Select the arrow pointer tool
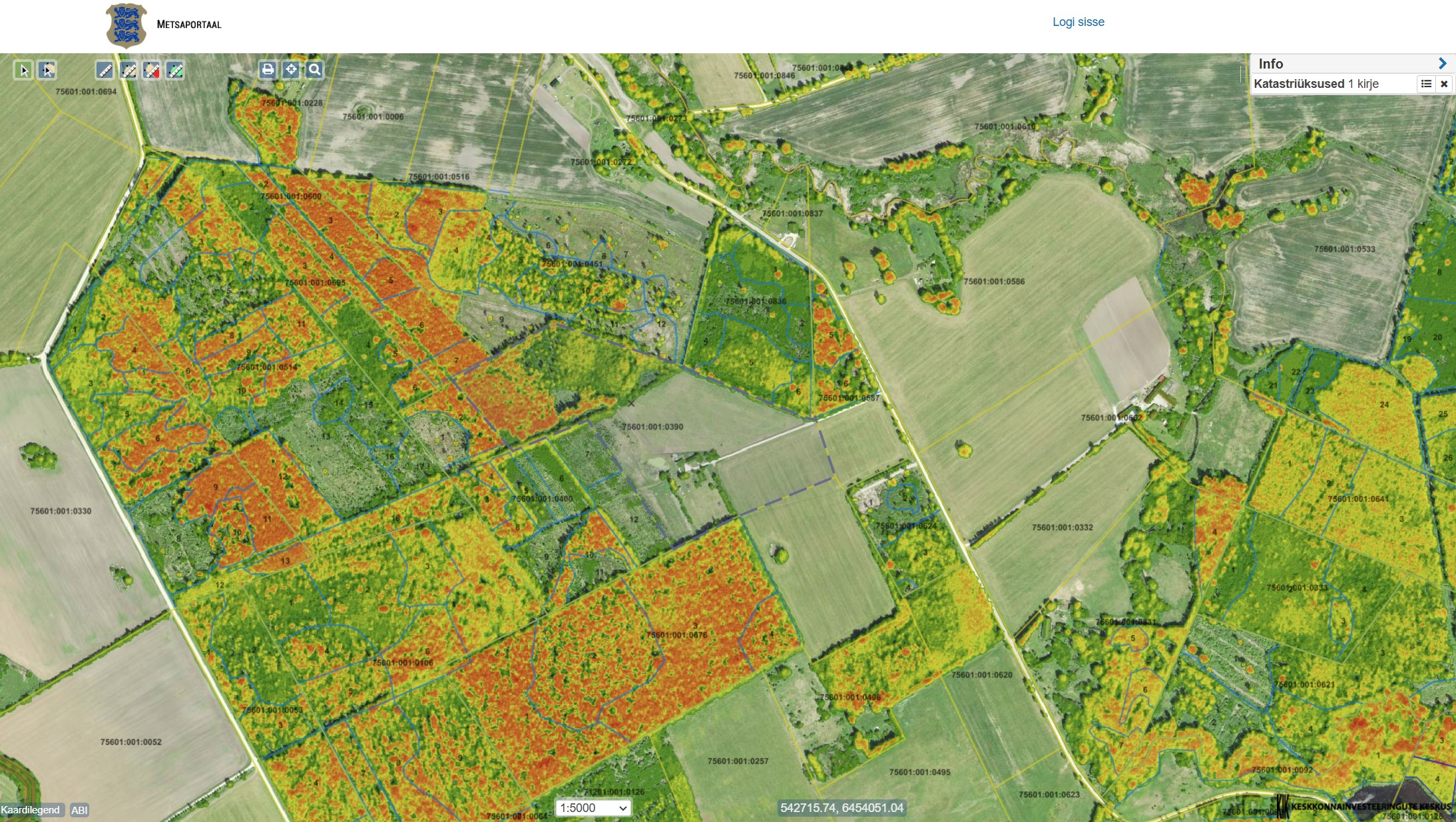The height and width of the screenshot is (822, 1456). [23, 70]
